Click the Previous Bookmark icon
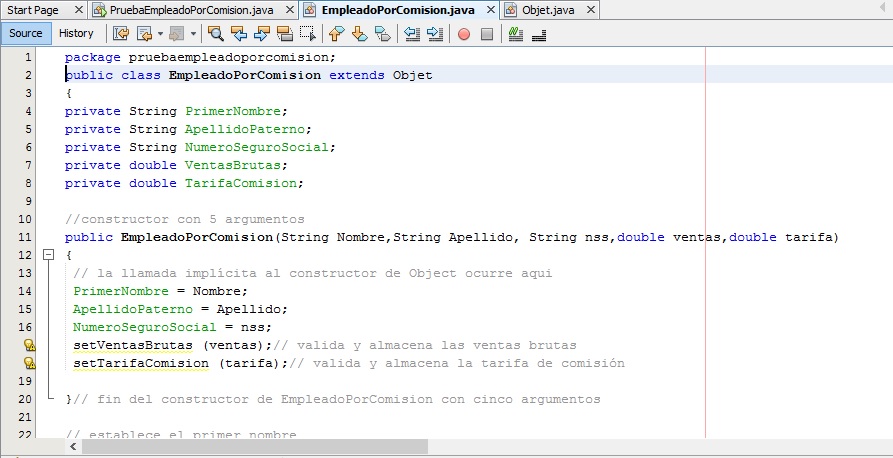This screenshot has width=893, height=458. point(336,33)
